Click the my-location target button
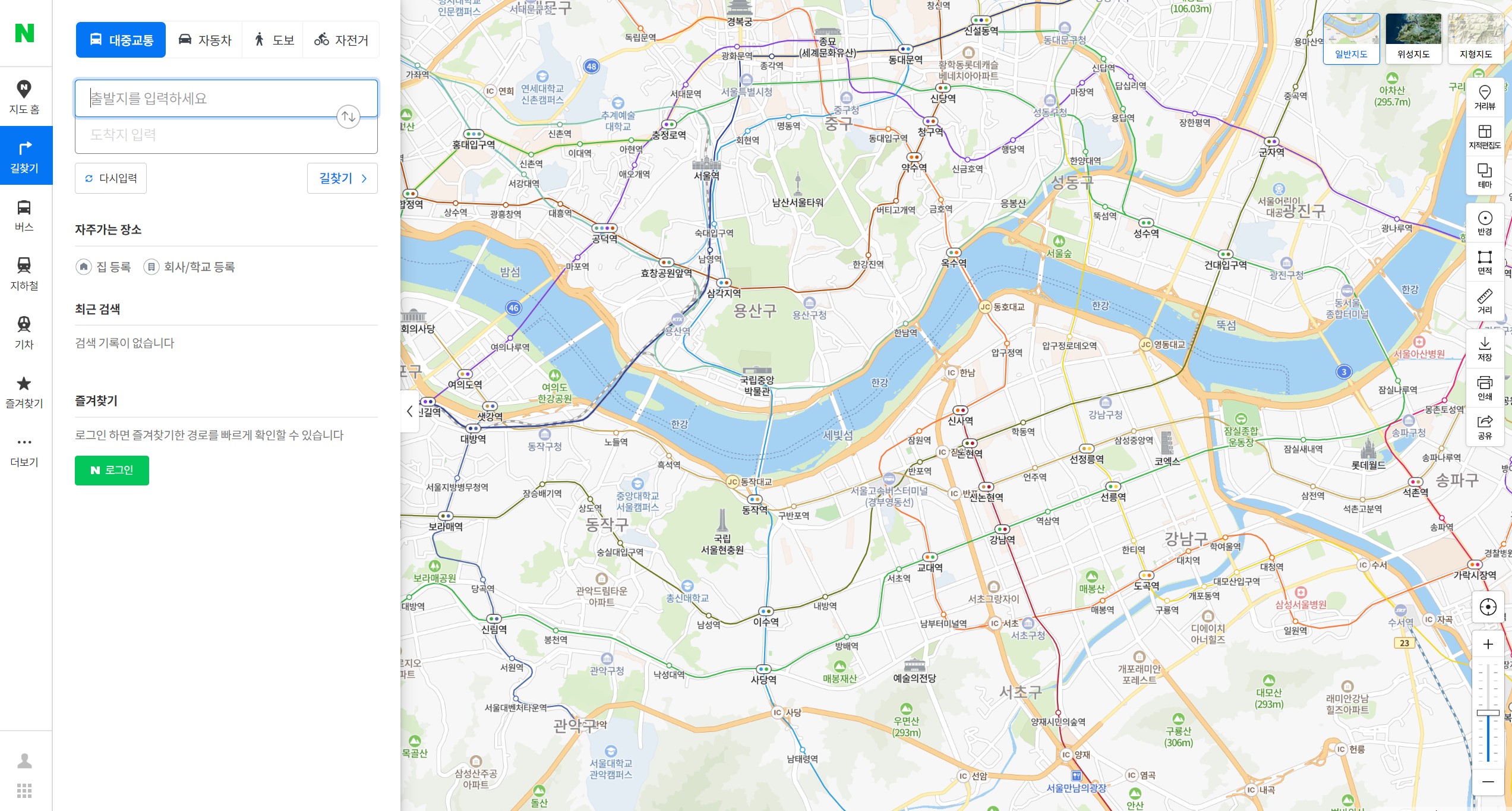Image resolution: width=1512 pixels, height=811 pixels. pyautogui.click(x=1488, y=607)
